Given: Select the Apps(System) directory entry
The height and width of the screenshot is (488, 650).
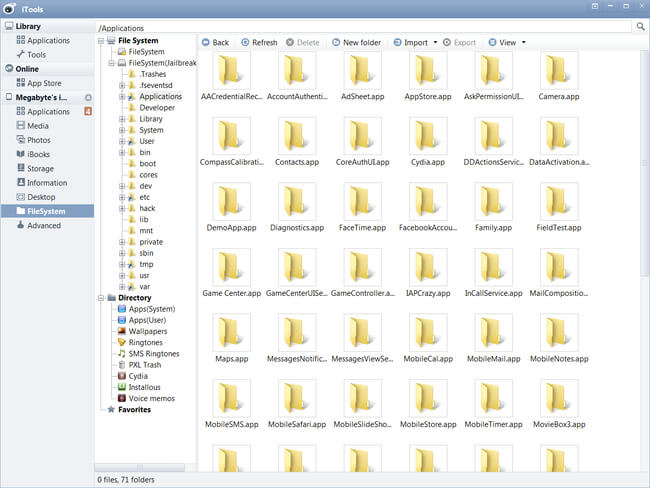Looking at the screenshot, I should (x=146, y=309).
